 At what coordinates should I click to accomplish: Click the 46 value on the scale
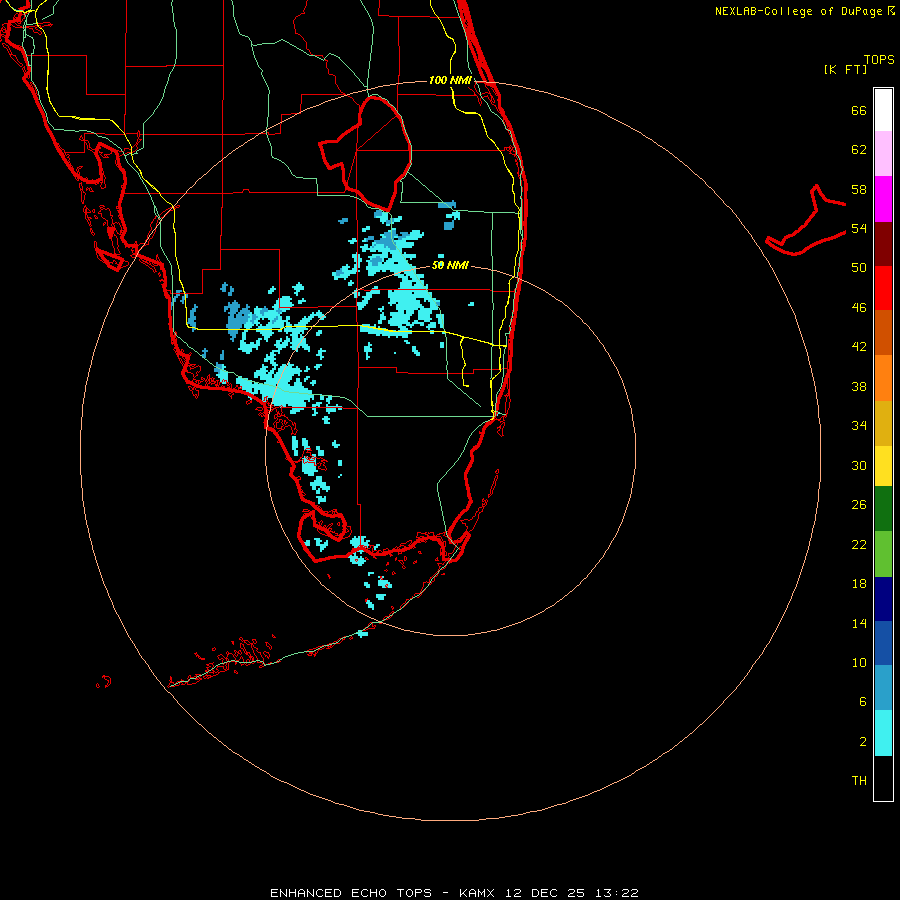(859, 308)
